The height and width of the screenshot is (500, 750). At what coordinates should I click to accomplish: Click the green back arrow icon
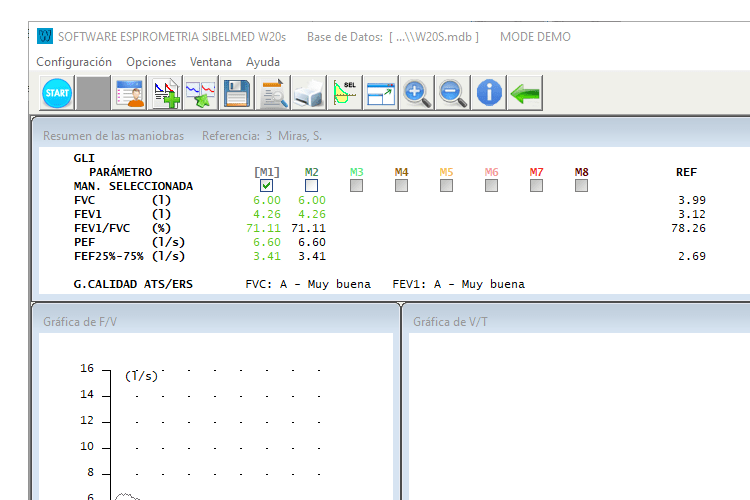524,94
